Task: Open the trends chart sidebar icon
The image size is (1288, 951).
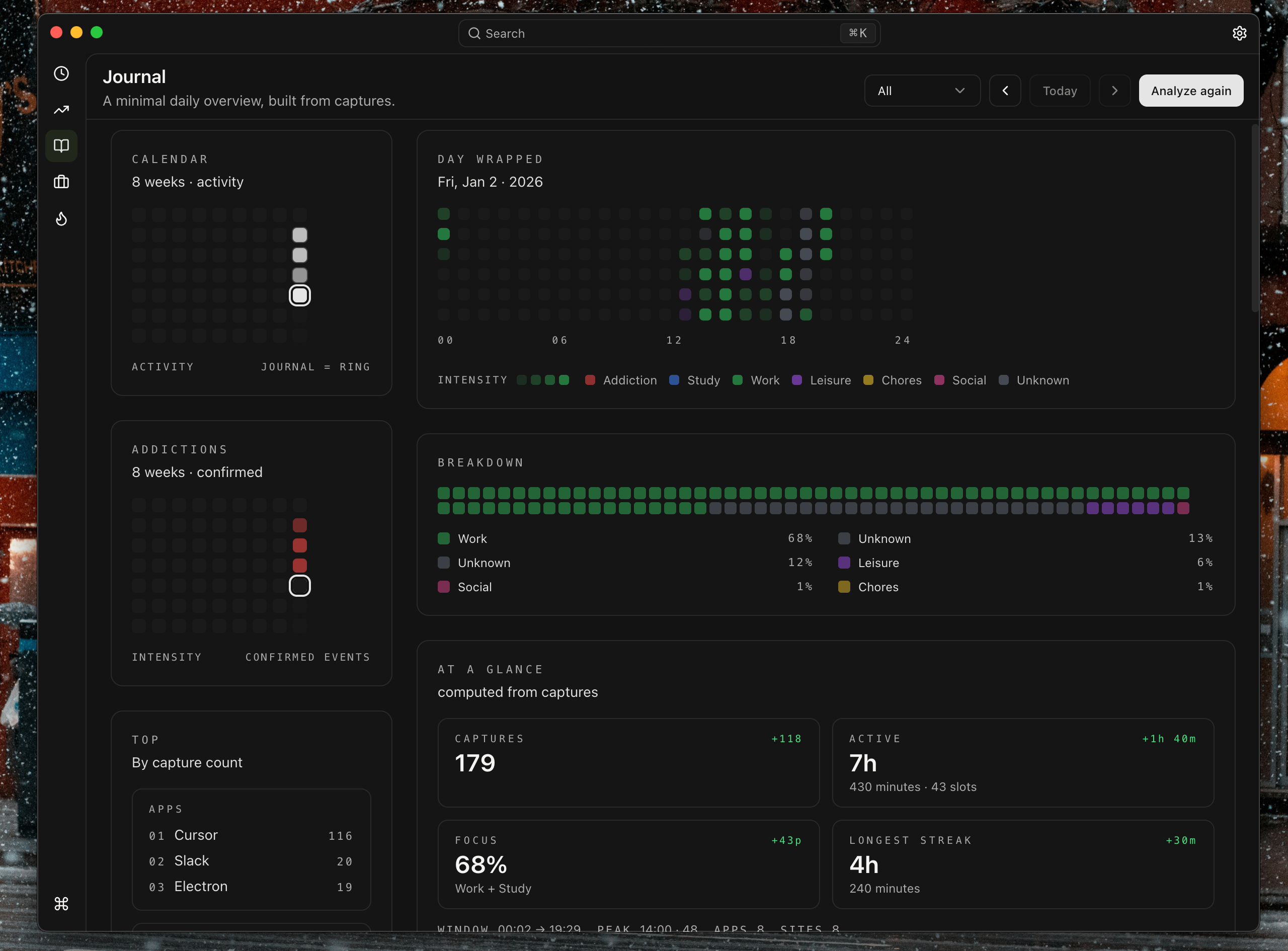Action: [61, 110]
